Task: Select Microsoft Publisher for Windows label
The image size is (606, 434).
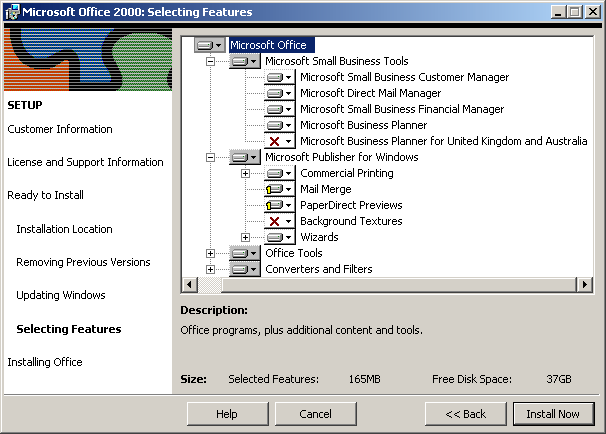Action: 342,157
